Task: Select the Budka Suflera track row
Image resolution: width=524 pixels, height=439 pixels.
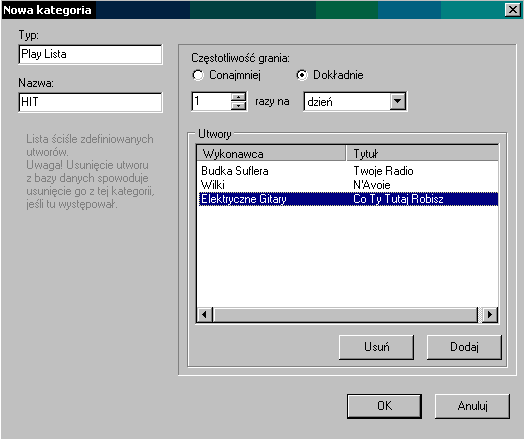Action: point(348,171)
